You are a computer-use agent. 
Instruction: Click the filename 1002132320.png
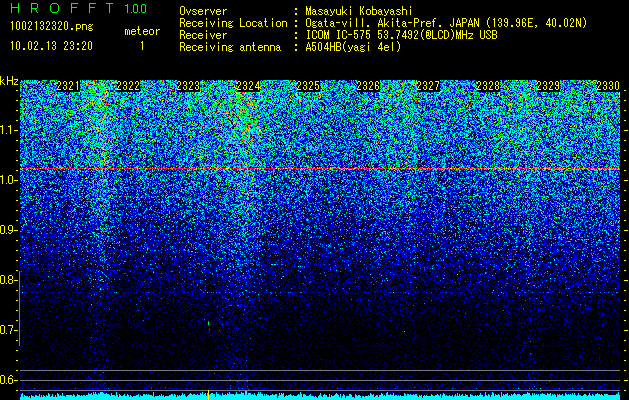point(52,27)
